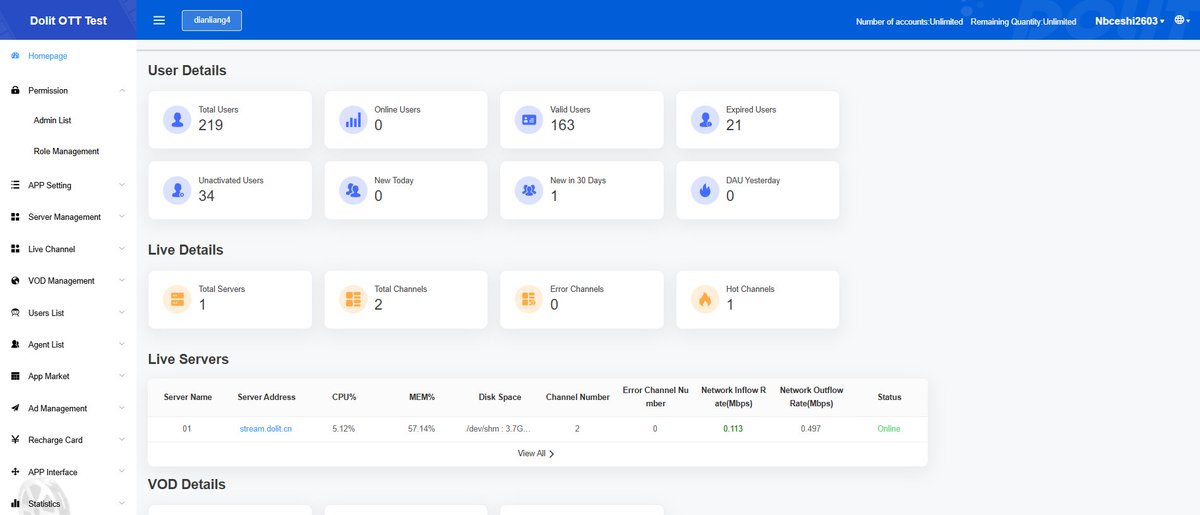1200x515 pixels.
Task: Click the App Market icon
Action: coord(15,376)
